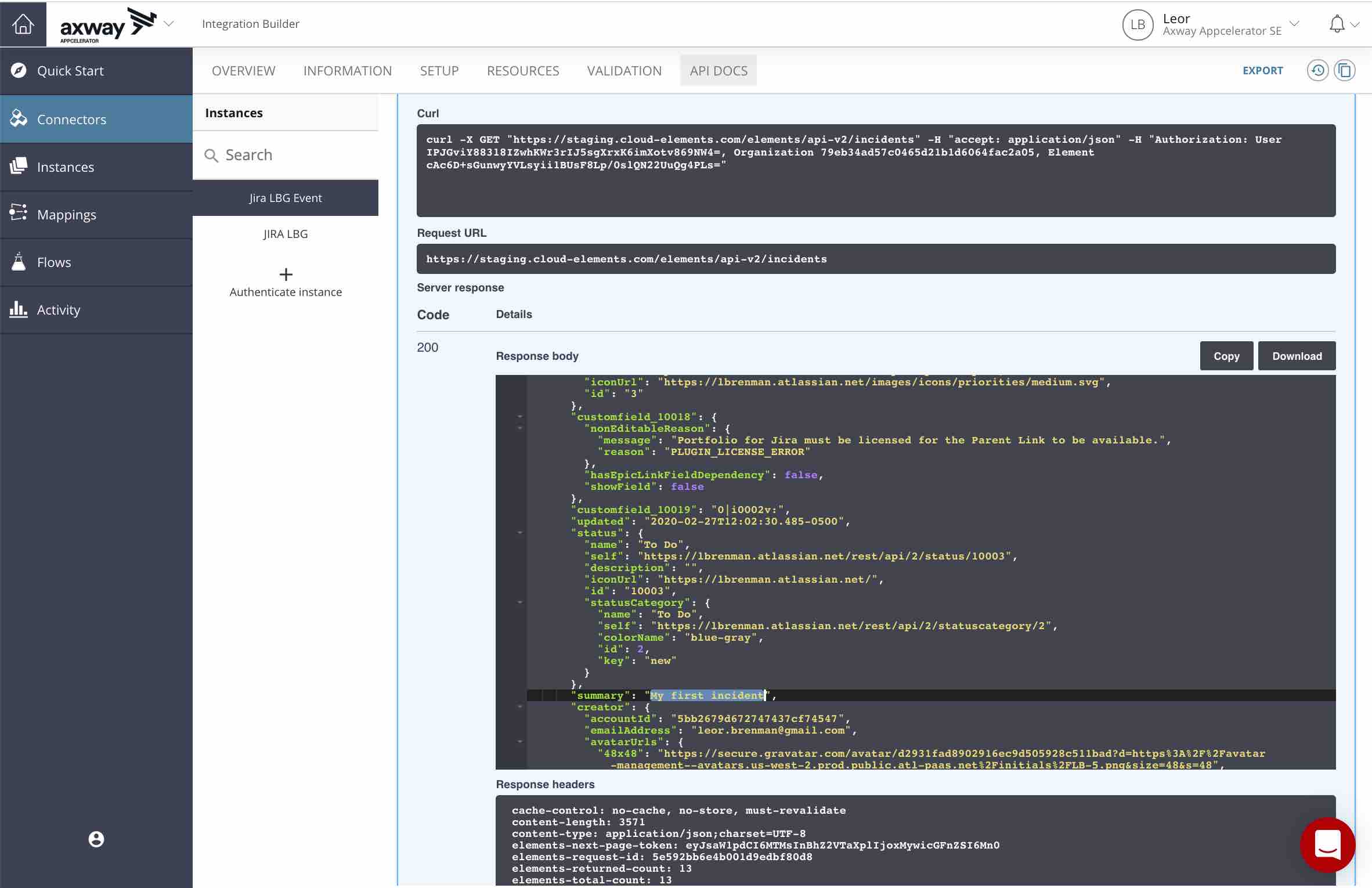Click the Flows flask icon
Viewport: 1372px width, 888px height.
pos(19,261)
